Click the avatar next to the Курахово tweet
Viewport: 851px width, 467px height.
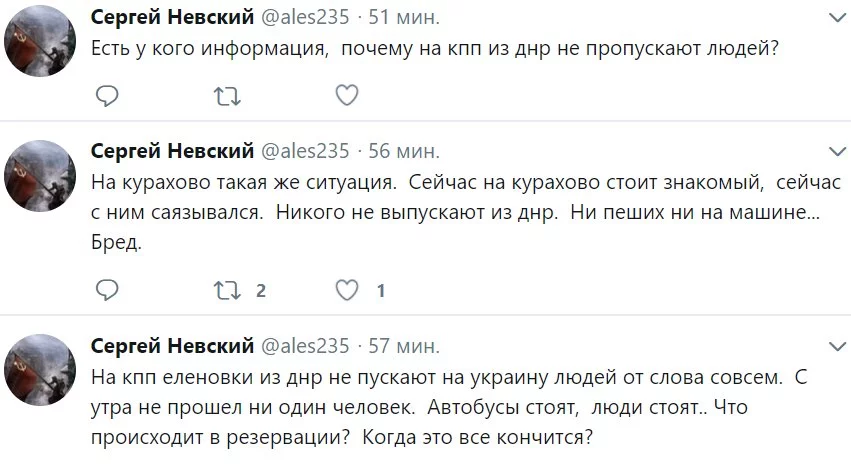40,175
